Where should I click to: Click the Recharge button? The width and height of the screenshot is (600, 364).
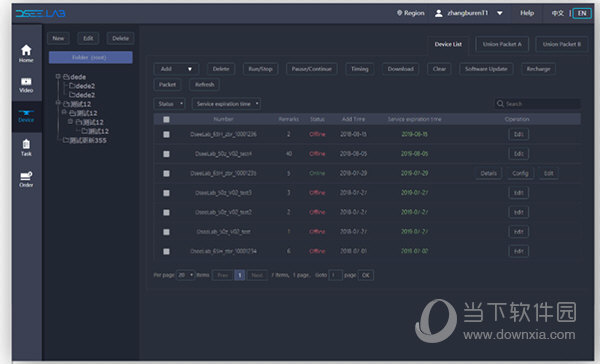(x=538, y=69)
